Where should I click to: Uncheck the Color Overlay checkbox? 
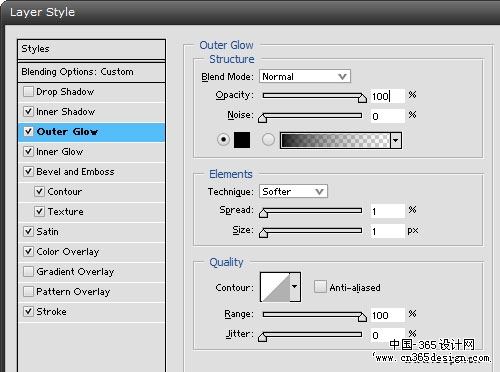click(x=28, y=251)
